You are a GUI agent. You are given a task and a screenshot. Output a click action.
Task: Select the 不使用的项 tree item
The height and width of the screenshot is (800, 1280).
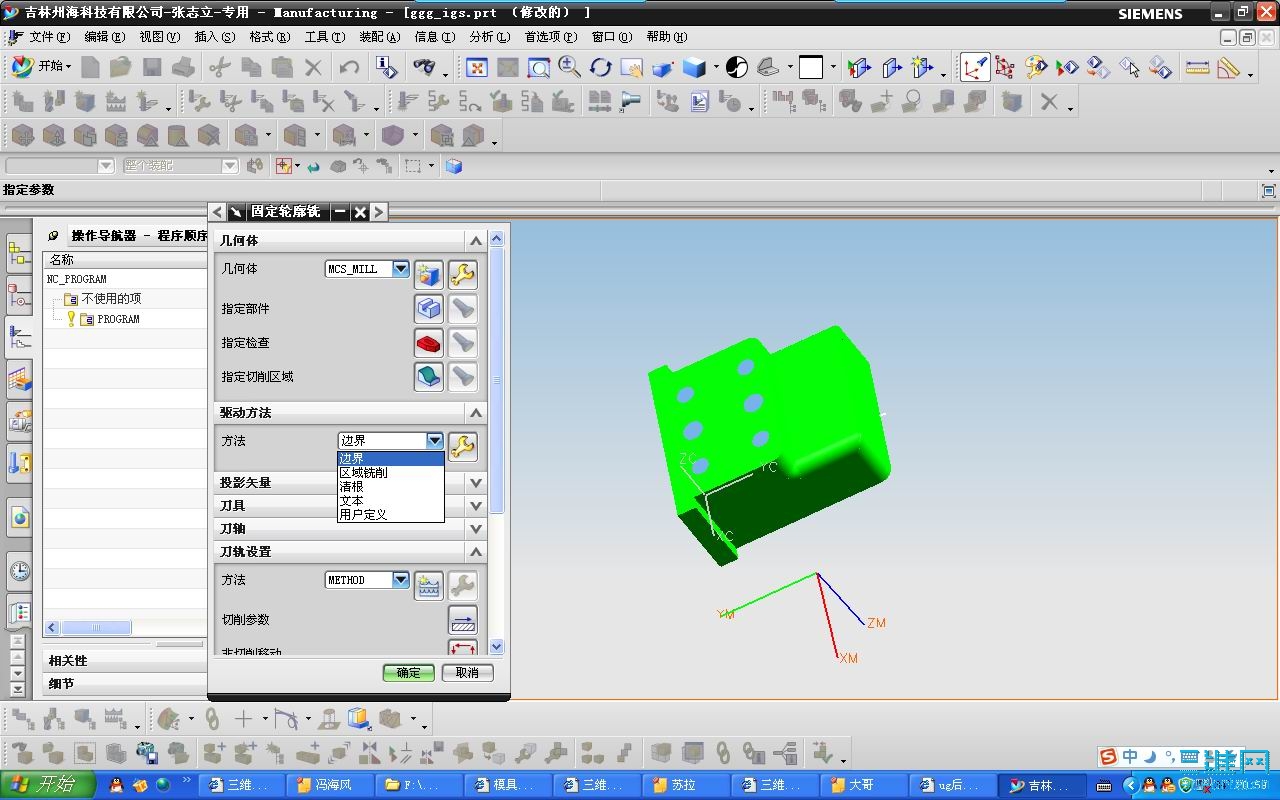coord(110,299)
